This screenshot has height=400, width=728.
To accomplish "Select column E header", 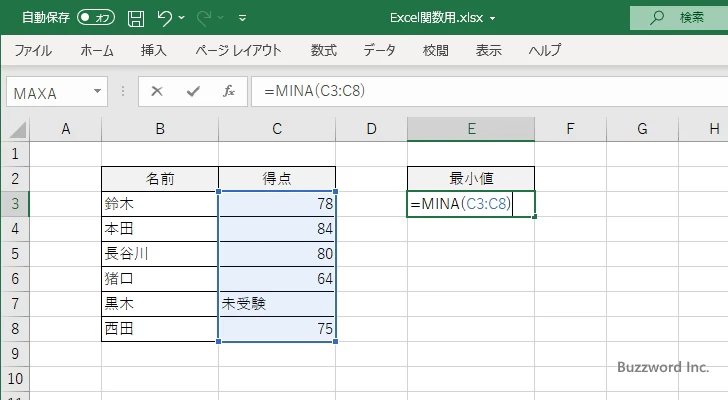I will [471, 129].
